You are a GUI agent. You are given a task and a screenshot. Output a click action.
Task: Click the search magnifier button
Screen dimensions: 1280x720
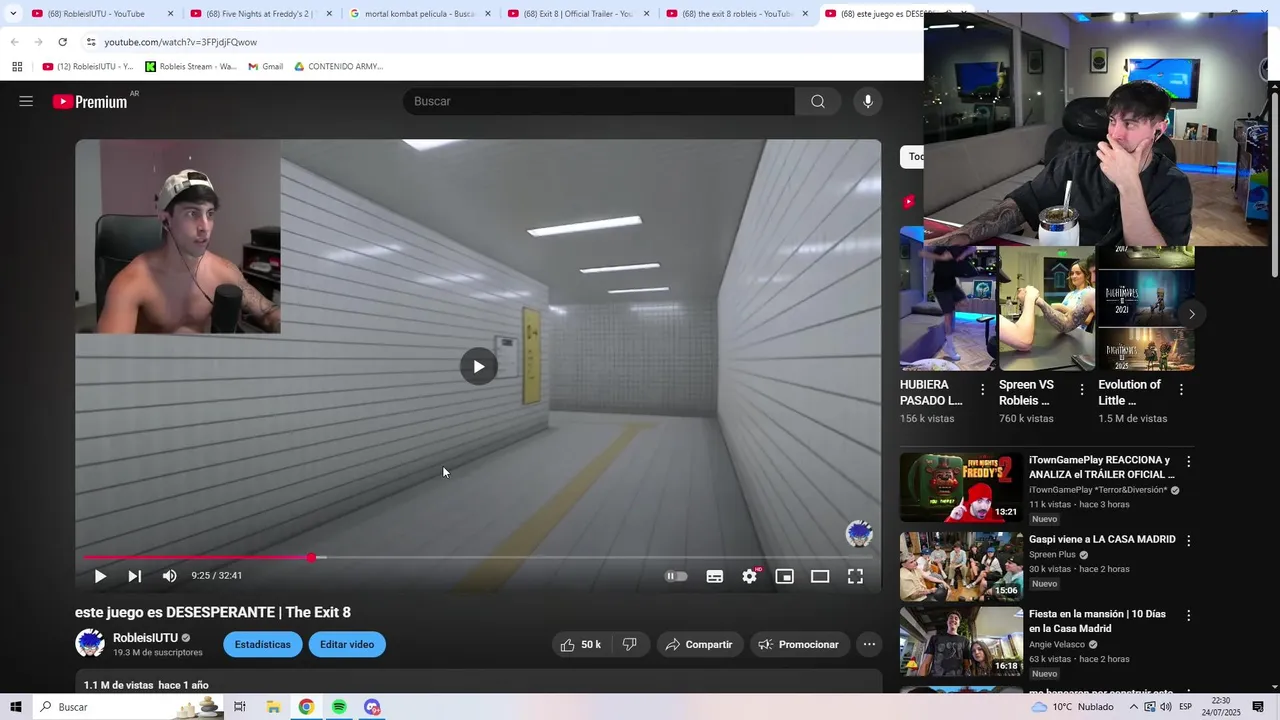click(818, 101)
